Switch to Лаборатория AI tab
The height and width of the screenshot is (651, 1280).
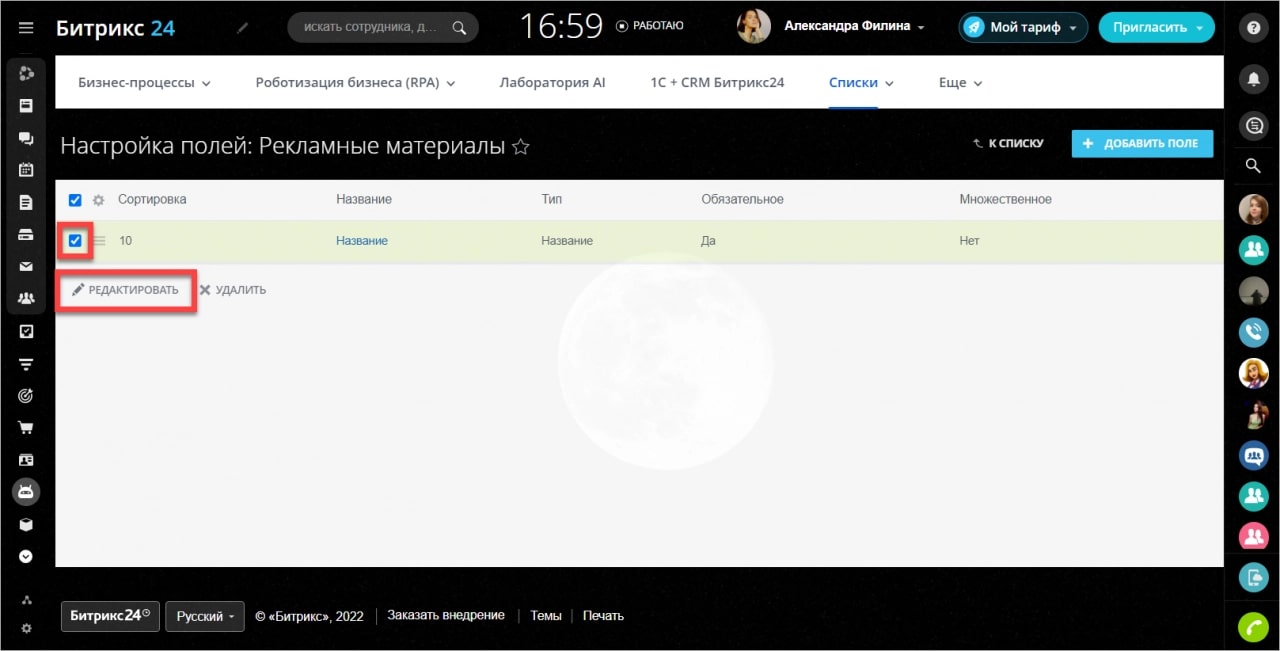tap(552, 83)
